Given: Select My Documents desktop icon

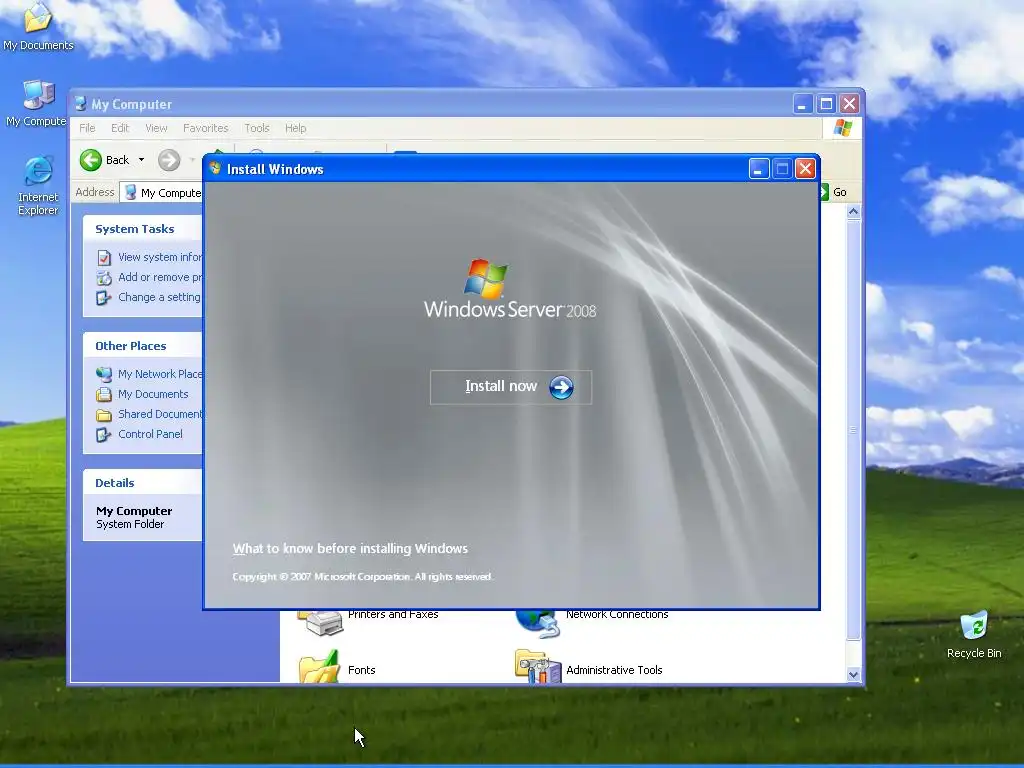Looking at the screenshot, I should pyautogui.click(x=38, y=26).
